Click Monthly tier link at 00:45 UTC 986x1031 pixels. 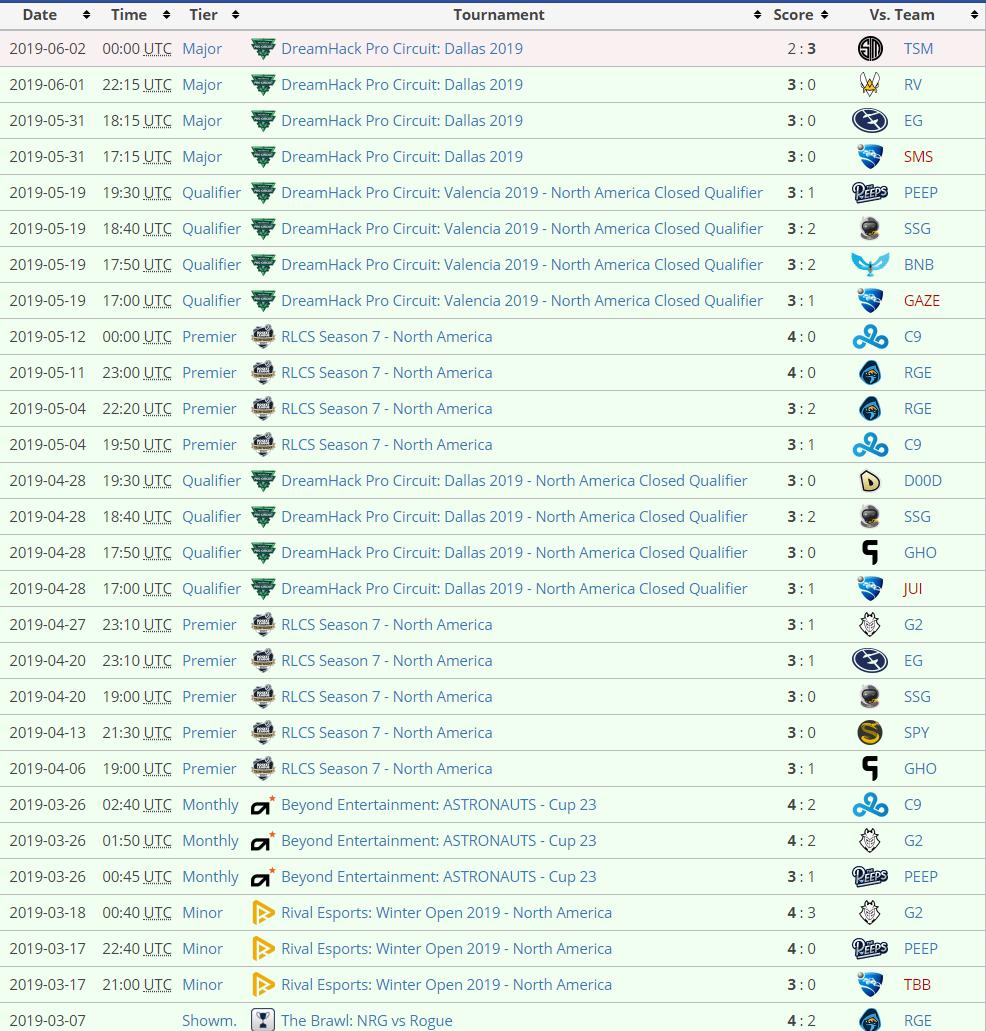click(210, 876)
